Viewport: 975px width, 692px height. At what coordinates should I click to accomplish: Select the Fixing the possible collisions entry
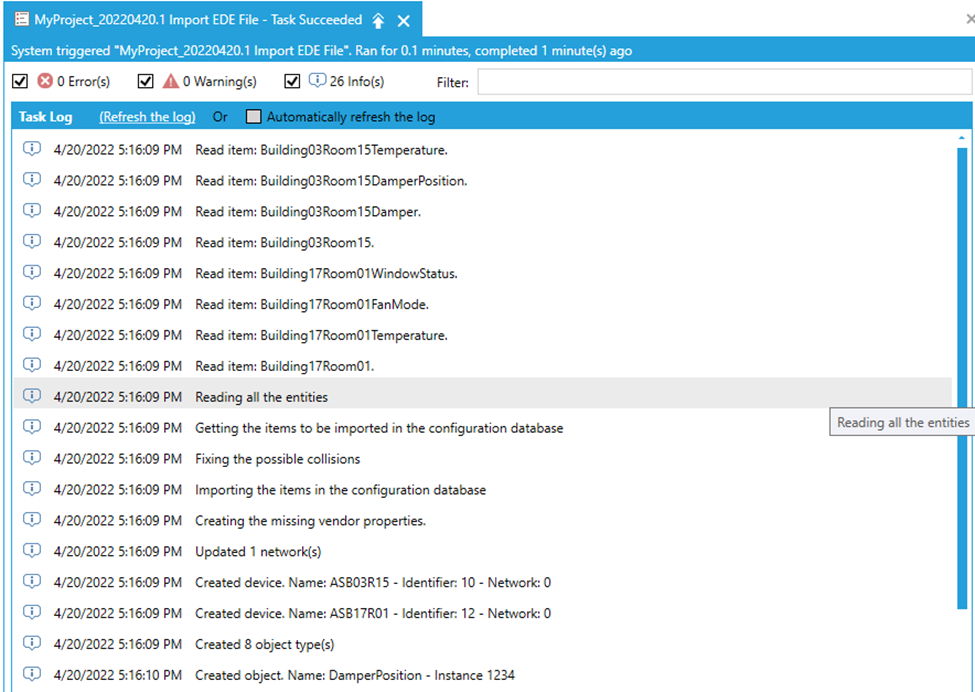277,459
